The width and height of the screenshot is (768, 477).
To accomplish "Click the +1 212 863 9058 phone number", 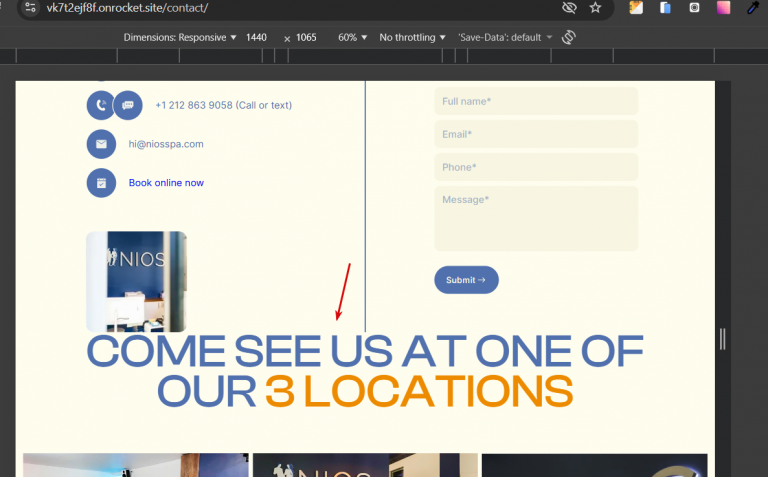I will (x=224, y=105).
